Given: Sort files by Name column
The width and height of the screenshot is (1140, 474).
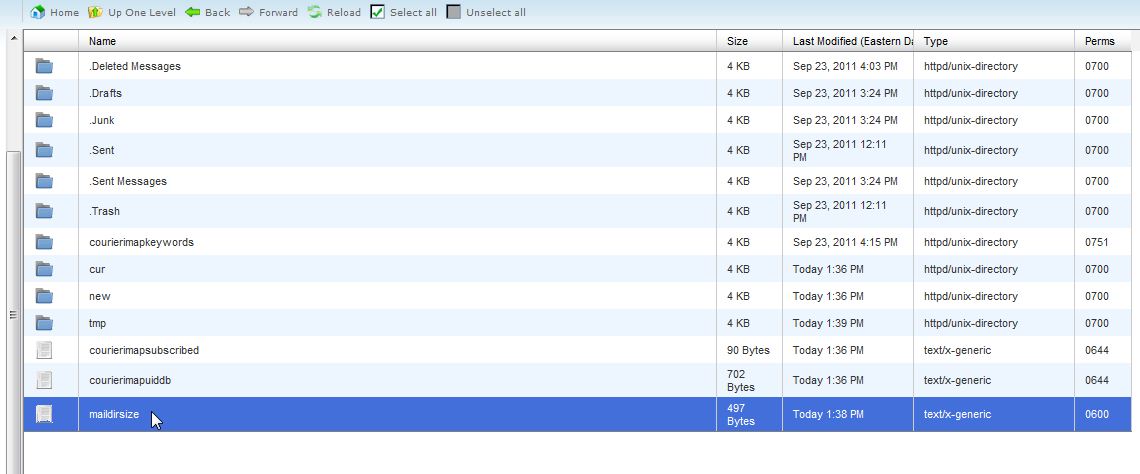Looking at the screenshot, I should (102, 41).
